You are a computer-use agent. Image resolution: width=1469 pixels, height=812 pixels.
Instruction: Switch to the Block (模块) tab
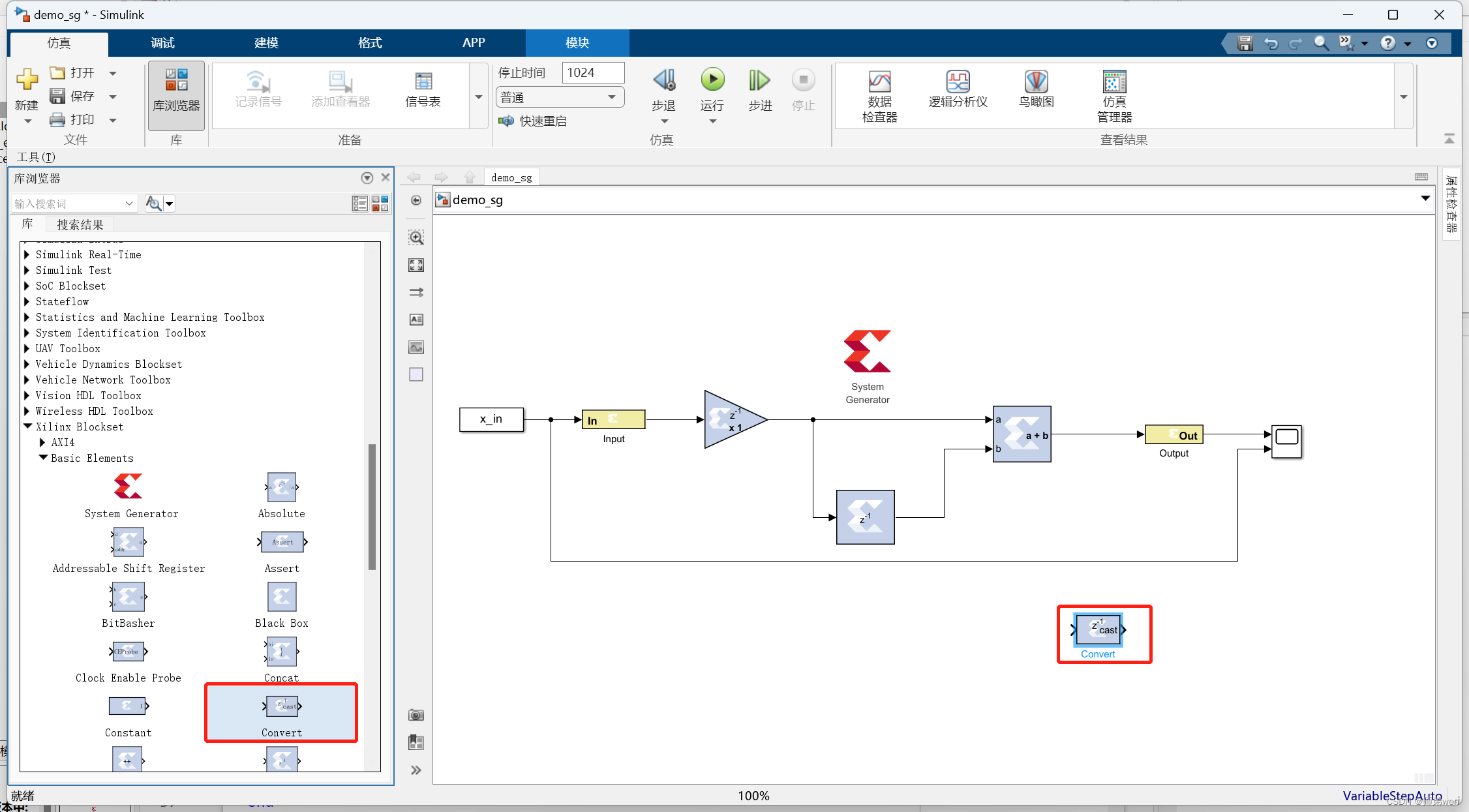(577, 43)
